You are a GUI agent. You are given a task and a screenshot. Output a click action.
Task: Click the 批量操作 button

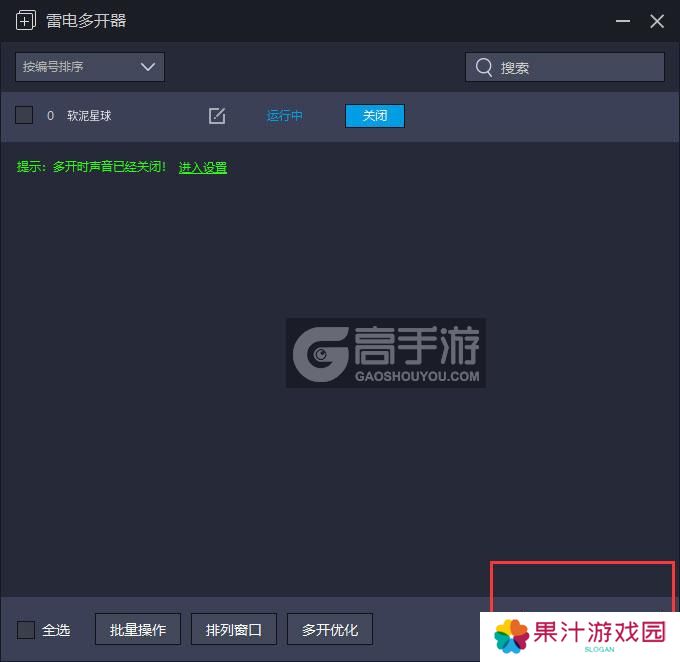tap(138, 629)
